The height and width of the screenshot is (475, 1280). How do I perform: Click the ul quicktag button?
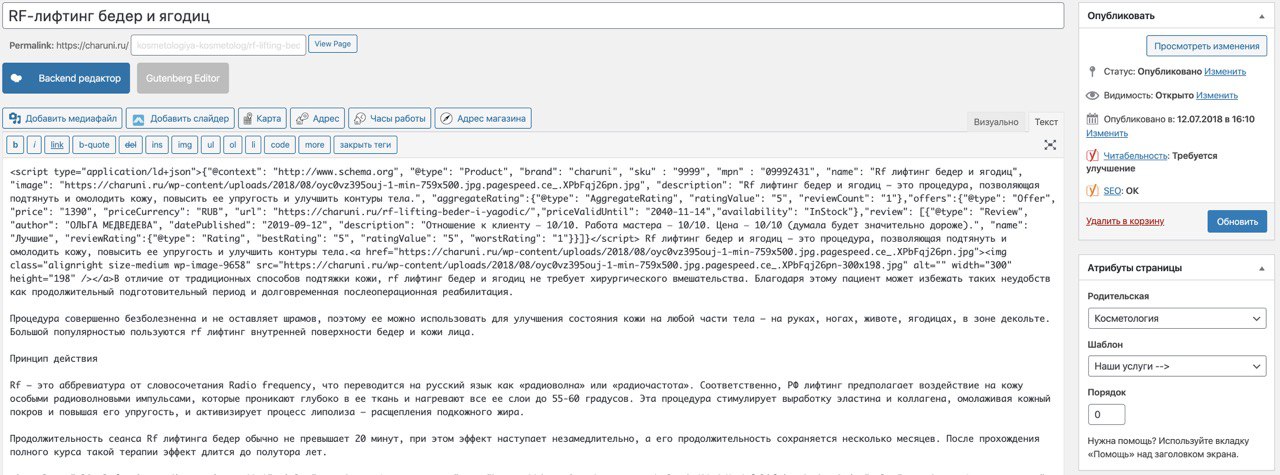pyautogui.click(x=210, y=145)
